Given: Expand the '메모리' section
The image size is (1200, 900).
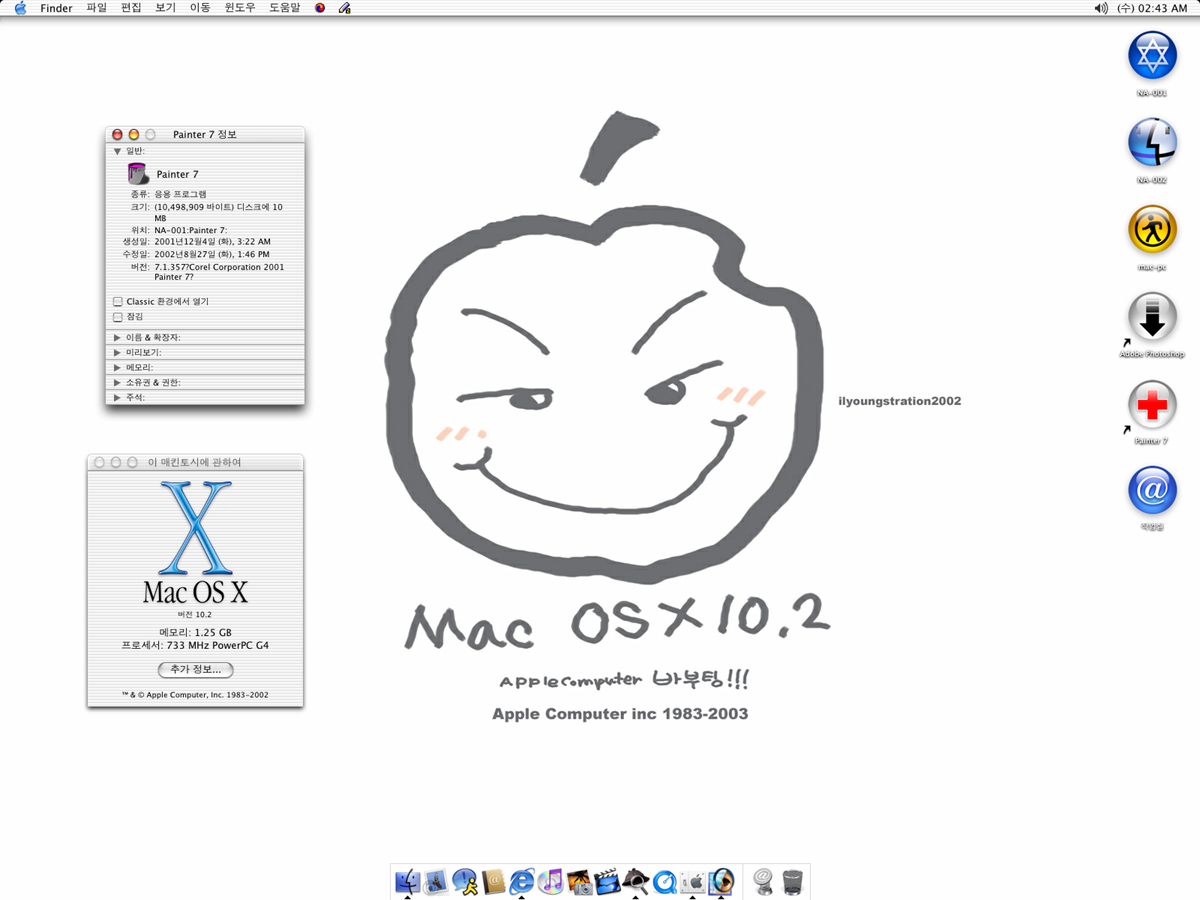Looking at the screenshot, I should click(x=117, y=367).
